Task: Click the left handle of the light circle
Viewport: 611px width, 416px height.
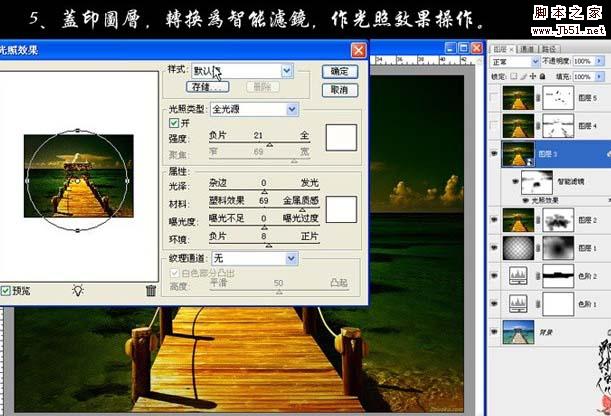Action: [27, 181]
